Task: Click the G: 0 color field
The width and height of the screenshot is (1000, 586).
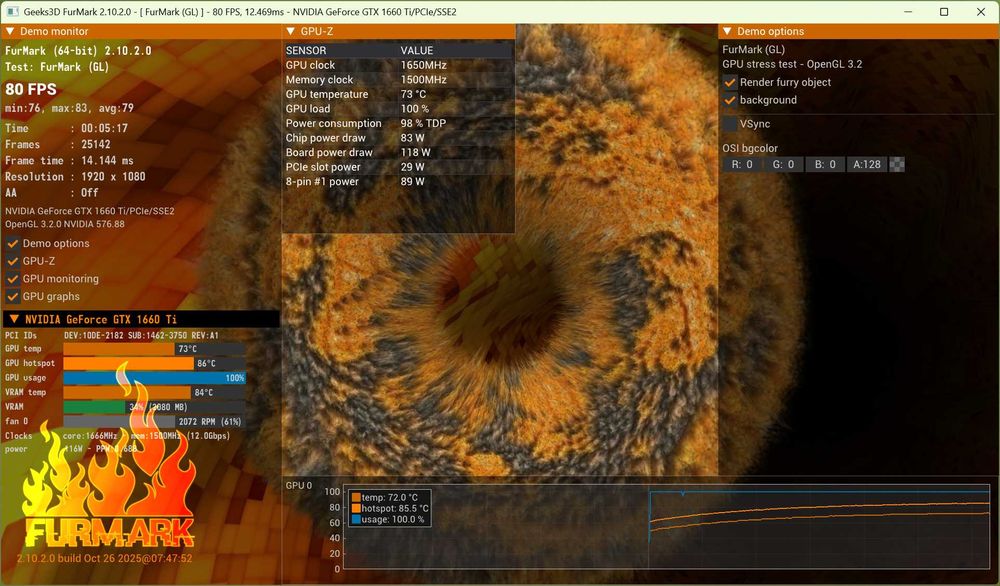Action: [783, 165]
